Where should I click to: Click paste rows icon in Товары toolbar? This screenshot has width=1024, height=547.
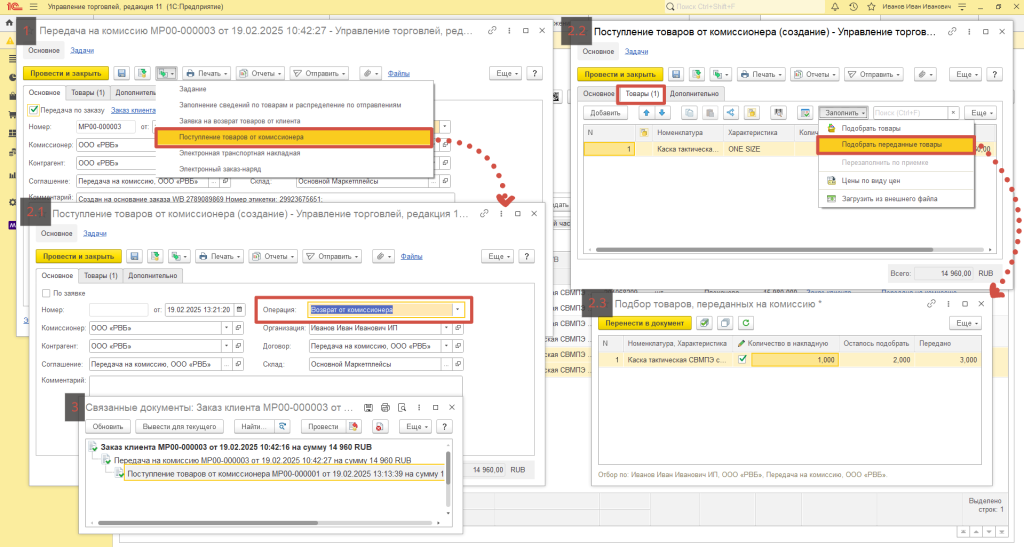click(x=710, y=113)
